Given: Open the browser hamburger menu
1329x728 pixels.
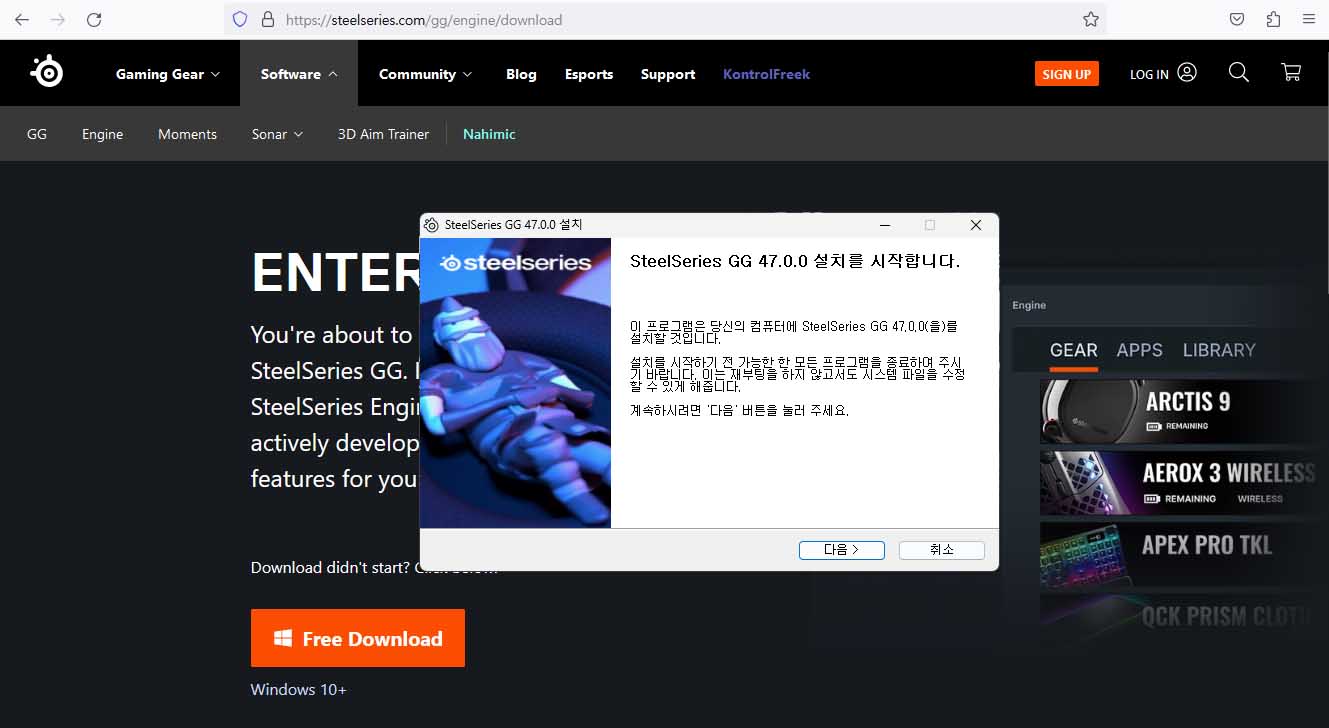Looking at the screenshot, I should 1309,19.
